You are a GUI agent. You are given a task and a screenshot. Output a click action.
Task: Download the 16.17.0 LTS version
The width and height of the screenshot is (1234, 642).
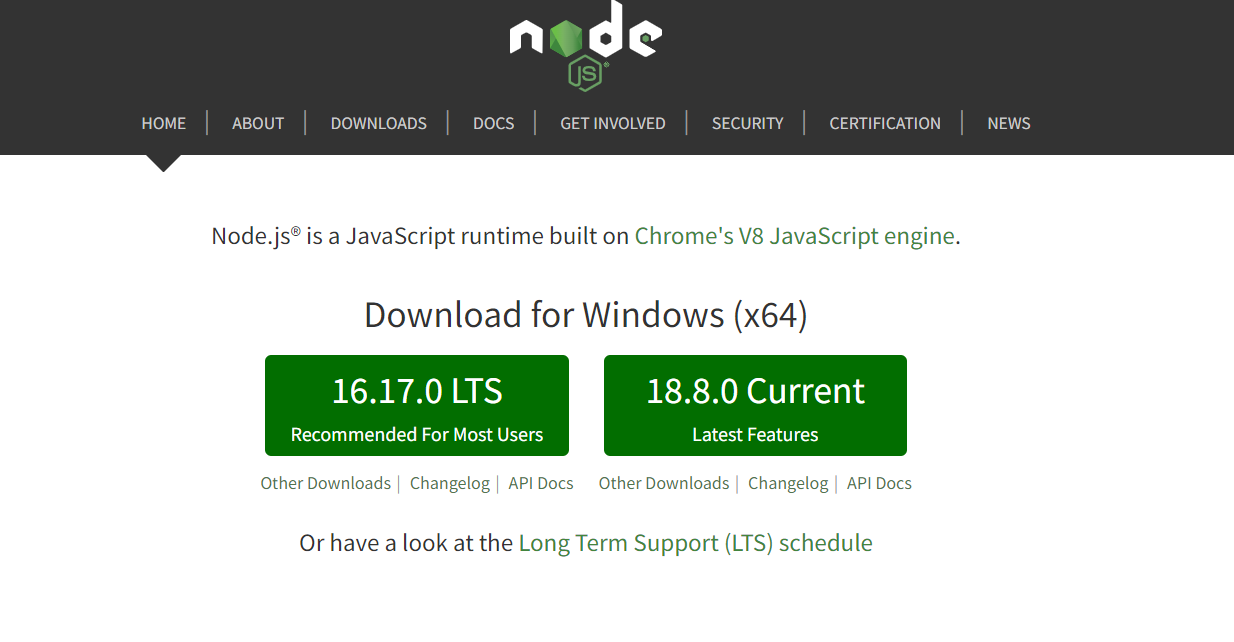coord(417,405)
